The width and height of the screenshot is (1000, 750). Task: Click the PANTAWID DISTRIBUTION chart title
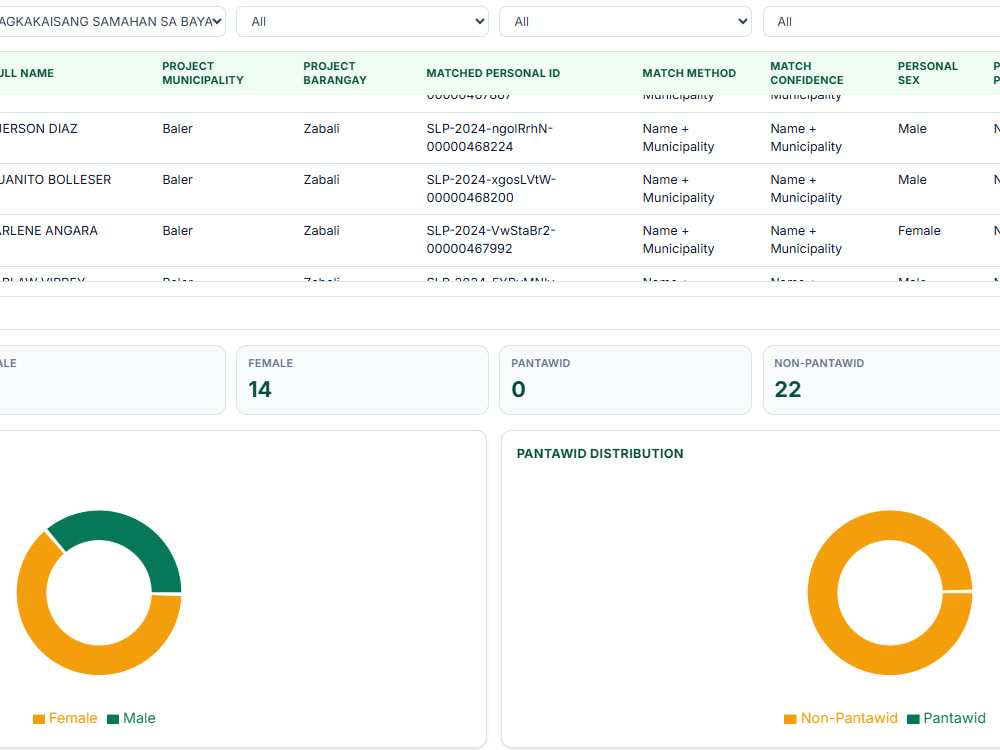[599, 453]
